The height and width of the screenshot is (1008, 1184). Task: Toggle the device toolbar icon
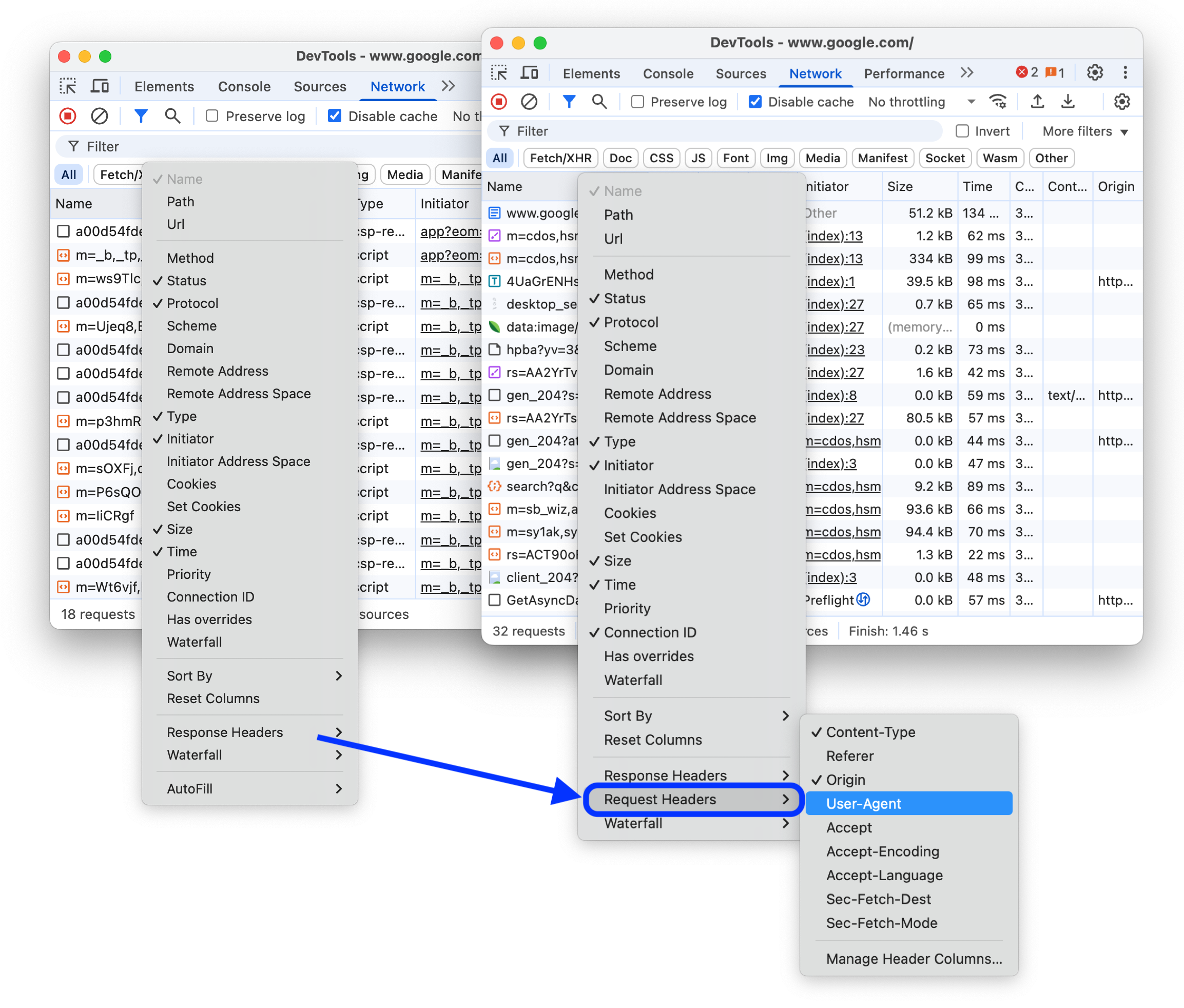[530, 72]
